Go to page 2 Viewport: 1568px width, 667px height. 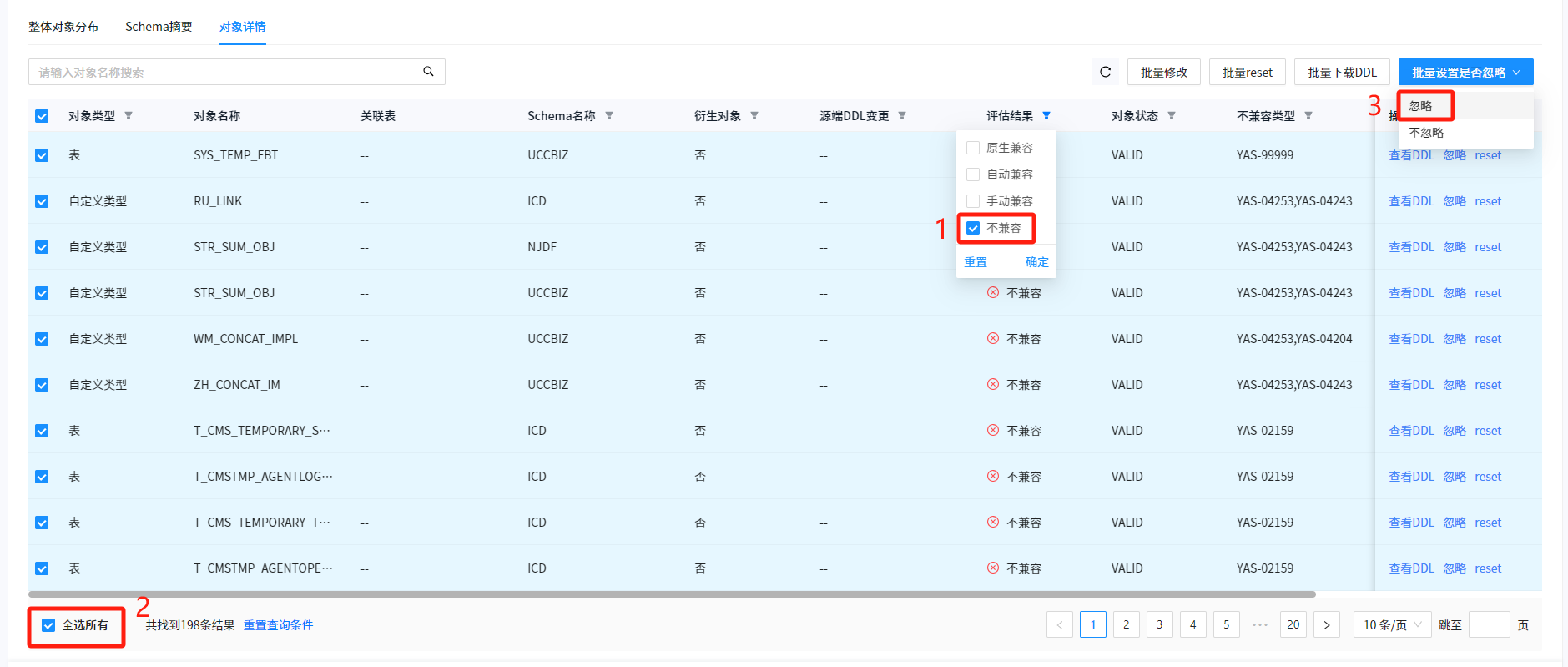tap(1127, 624)
